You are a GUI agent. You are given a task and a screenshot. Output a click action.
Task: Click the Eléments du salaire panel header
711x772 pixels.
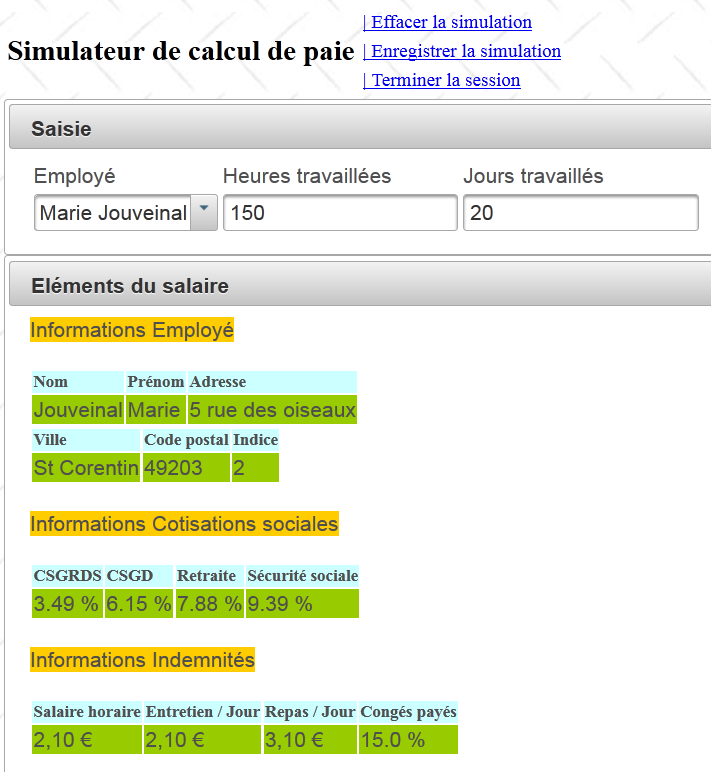click(x=360, y=286)
